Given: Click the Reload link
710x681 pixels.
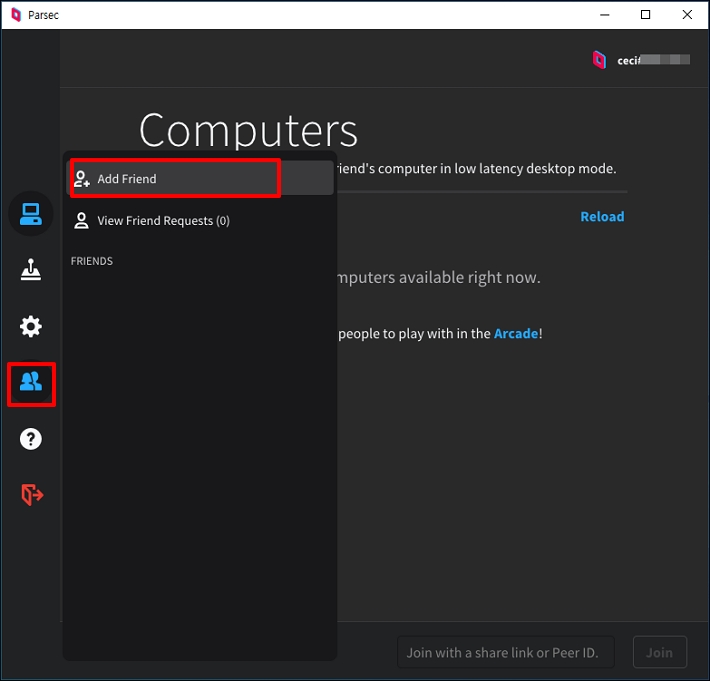Looking at the screenshot, I should (x=602, y=216).
